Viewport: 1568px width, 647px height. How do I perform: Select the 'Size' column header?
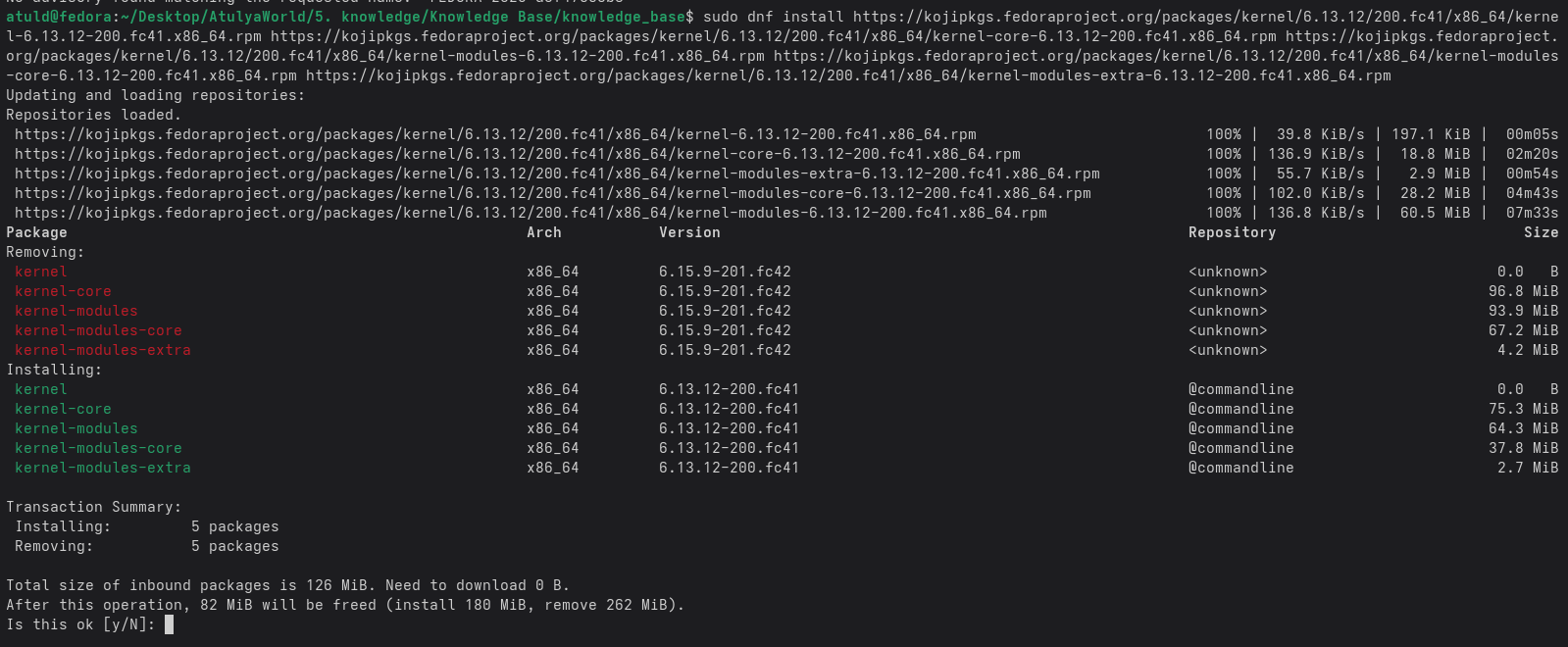point(1541,232)
